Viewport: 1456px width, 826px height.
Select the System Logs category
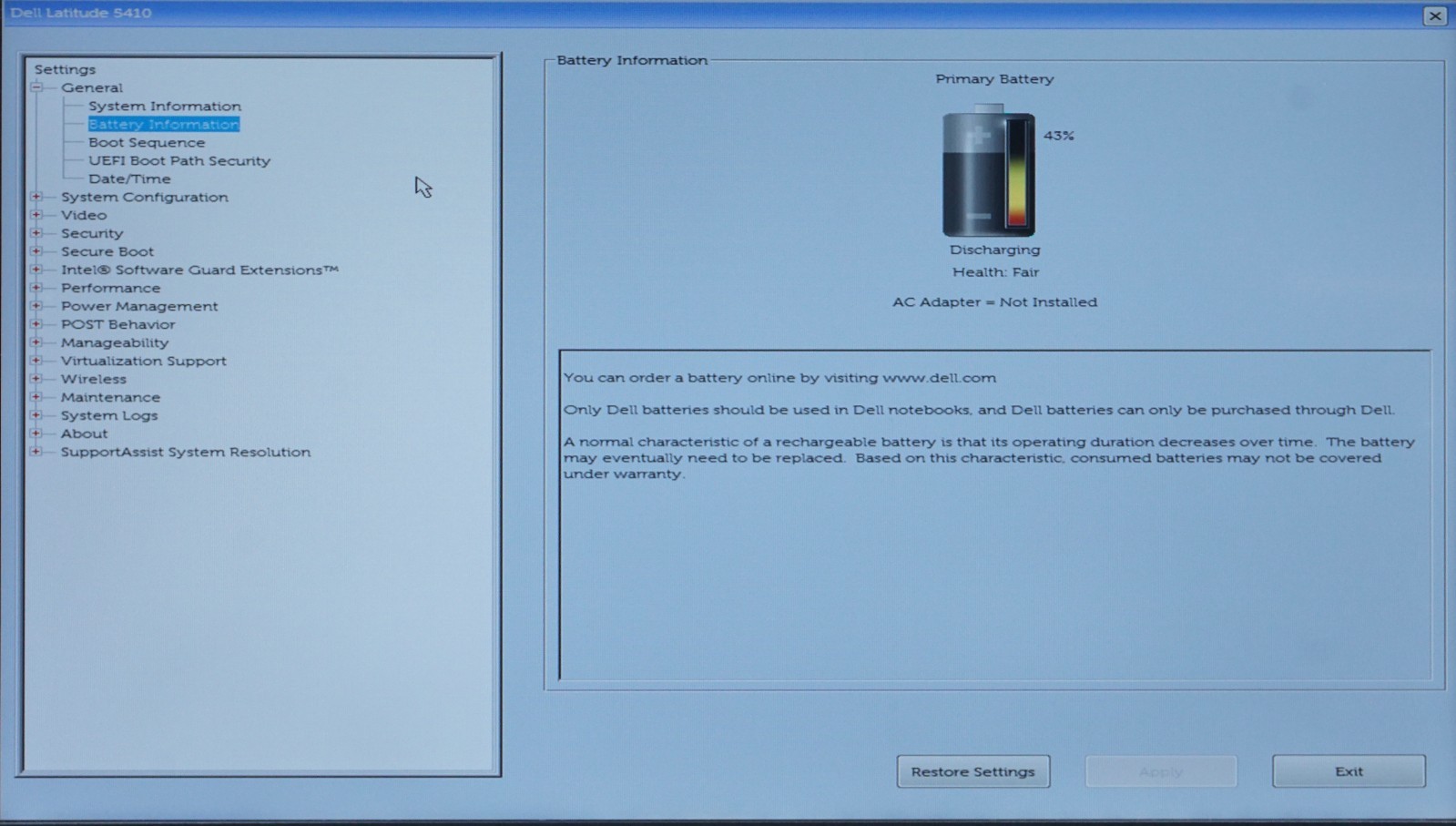(x=109, y=415)
